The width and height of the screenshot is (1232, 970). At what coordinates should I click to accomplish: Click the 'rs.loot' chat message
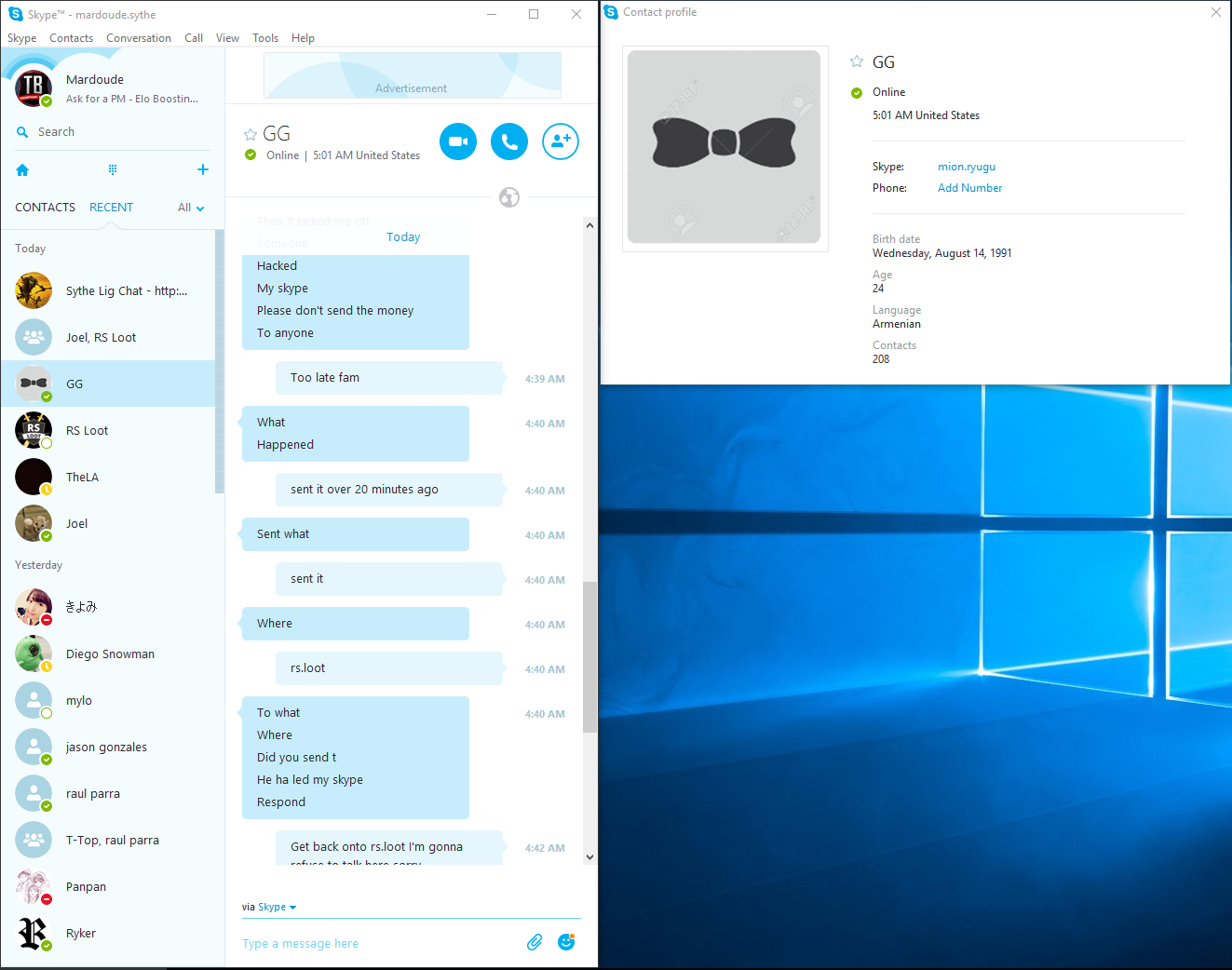pos(389,668)
